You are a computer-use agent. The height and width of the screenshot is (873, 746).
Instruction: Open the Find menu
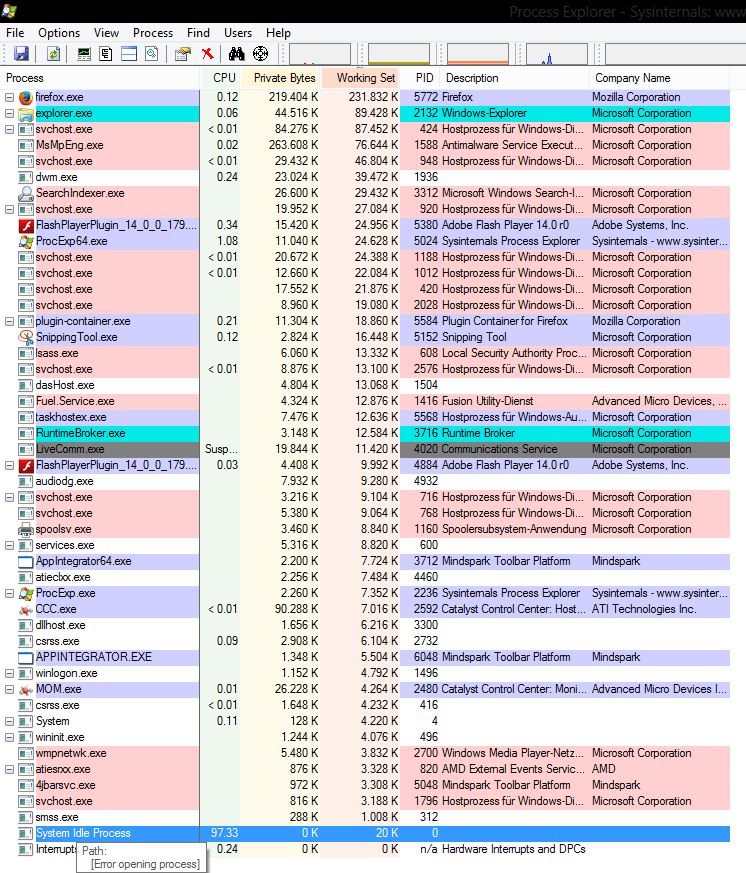click(x=198, y=33)
